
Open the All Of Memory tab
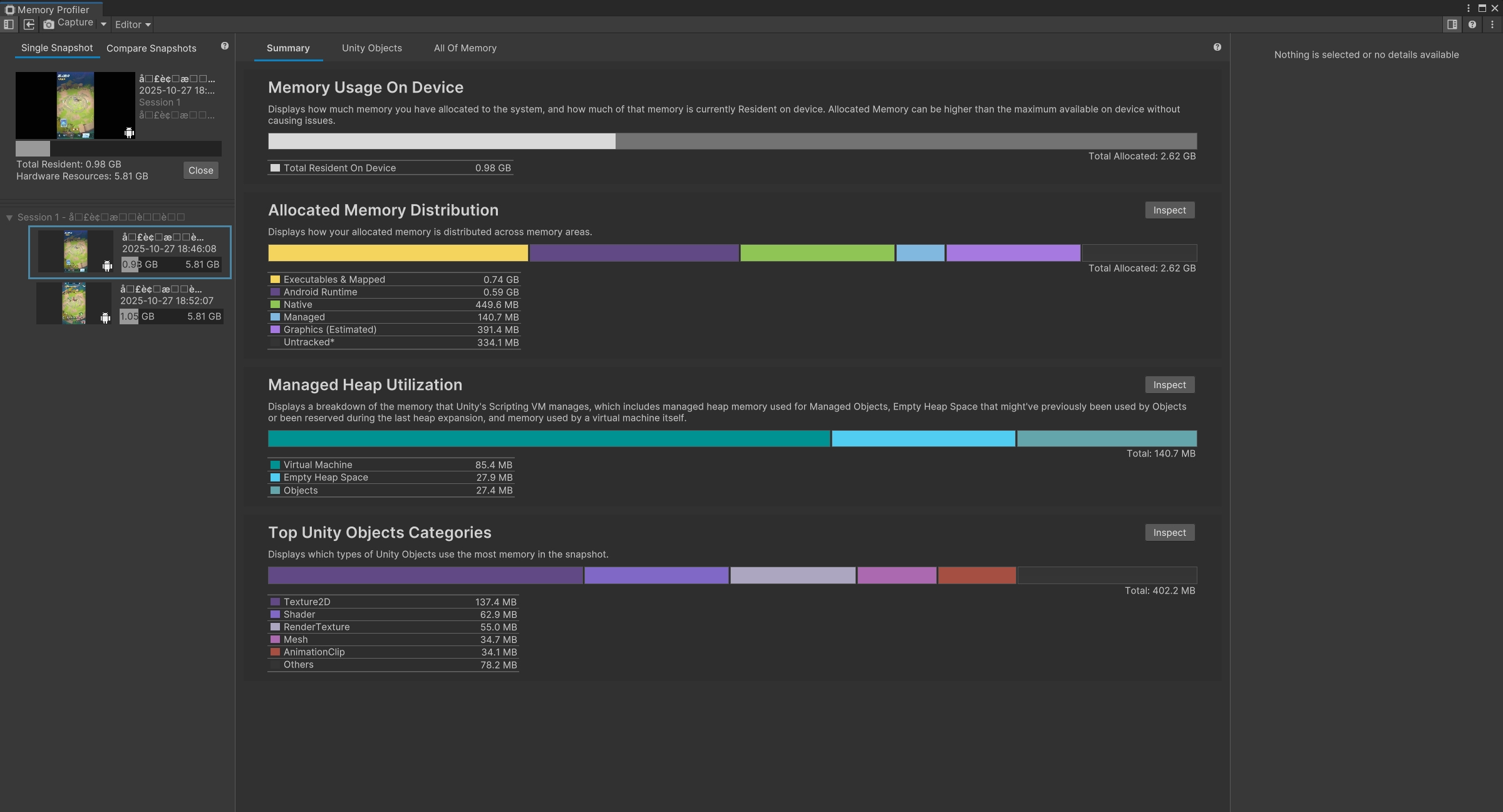click(465, 48)
